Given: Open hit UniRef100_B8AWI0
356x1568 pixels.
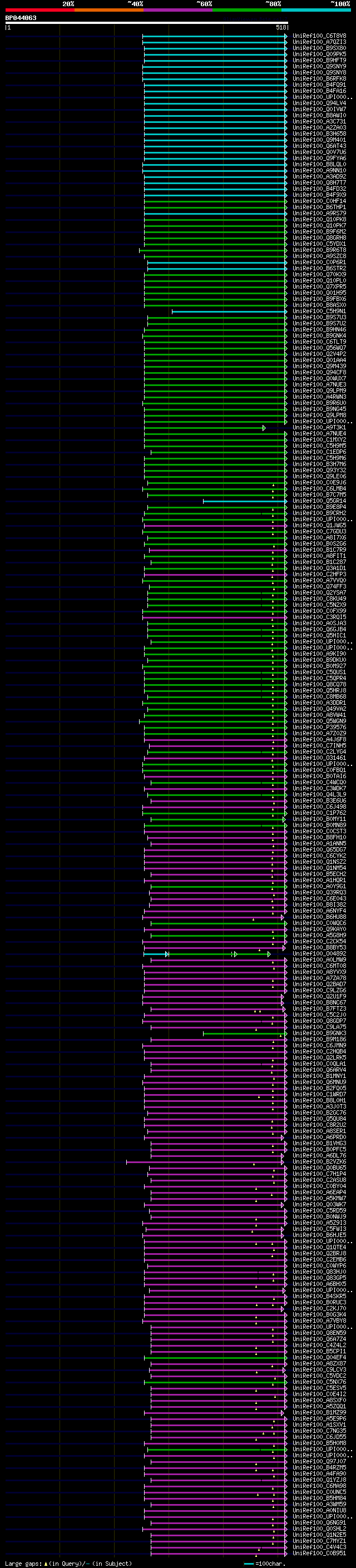Looking at the screenshot, I should coord(319,116).
